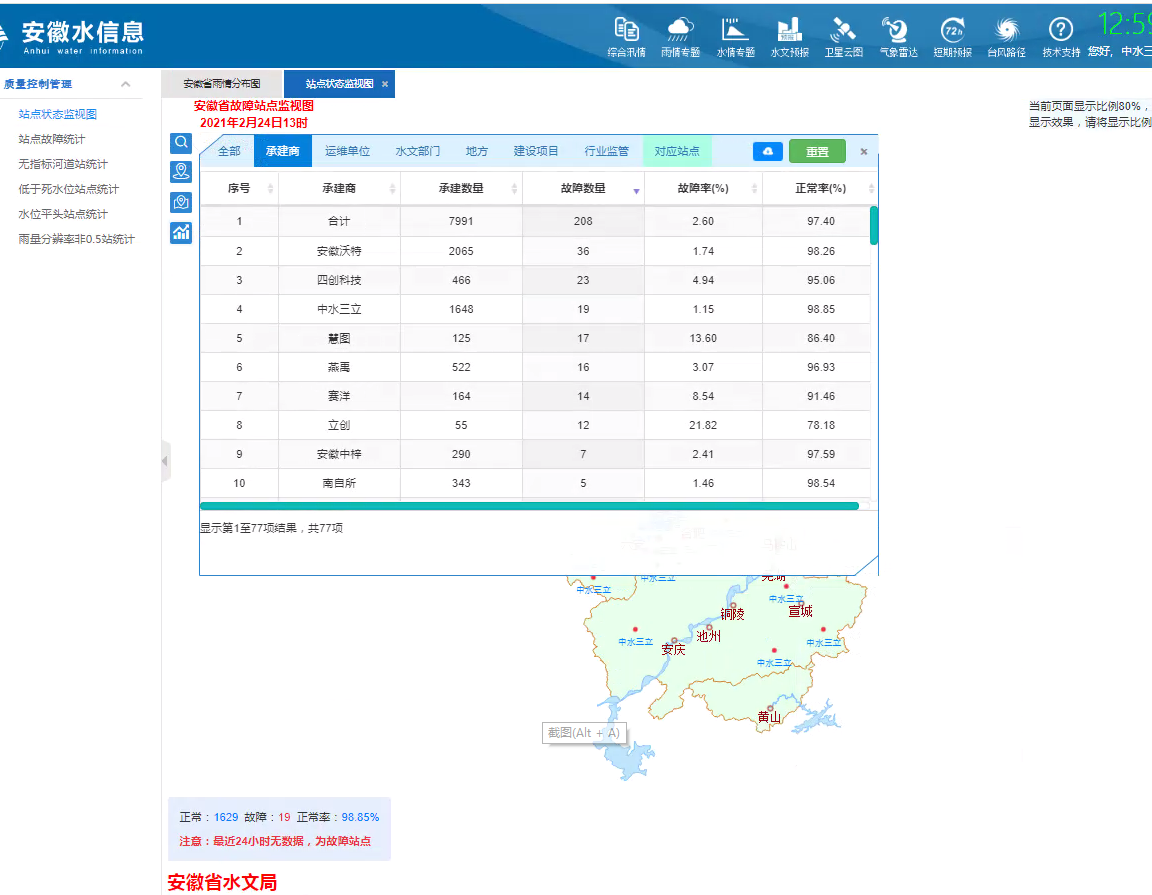Open 技术支持 help question mark icon

1060,30
